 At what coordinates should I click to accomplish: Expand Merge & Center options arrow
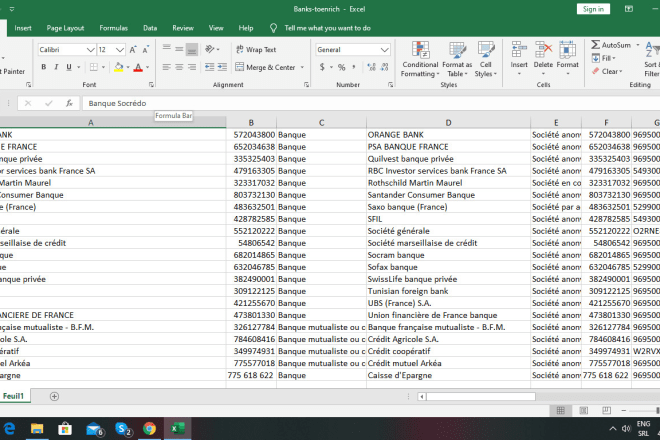click(302, 67)
